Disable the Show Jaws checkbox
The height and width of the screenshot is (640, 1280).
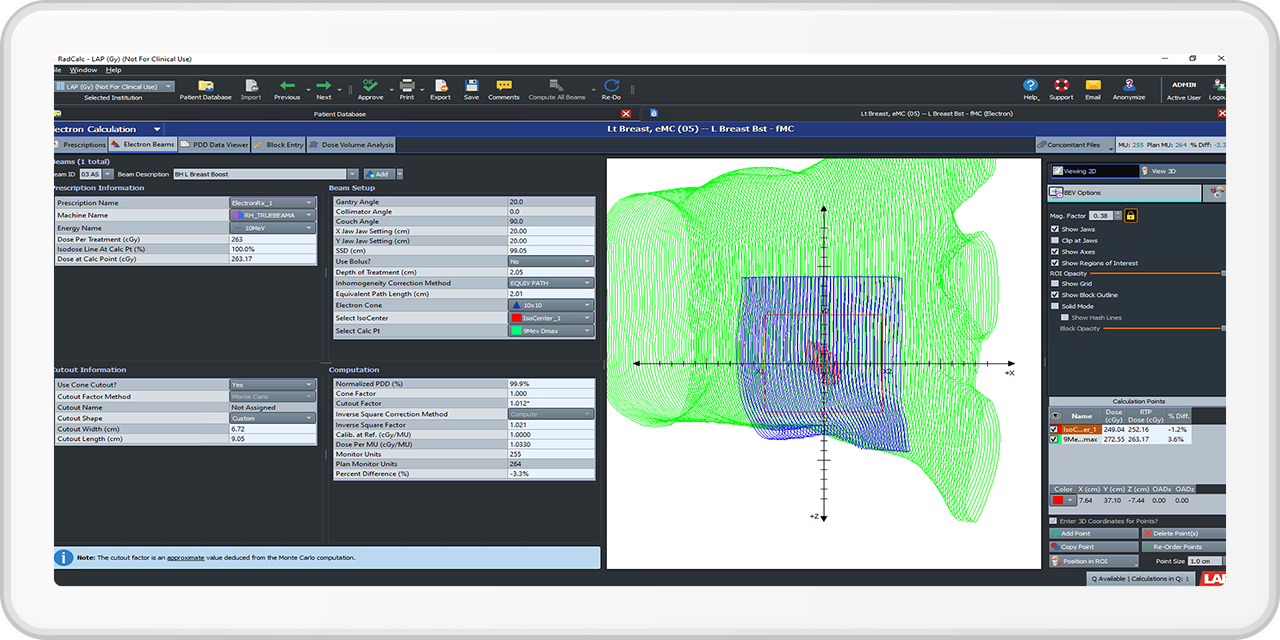coord(1055,230)
